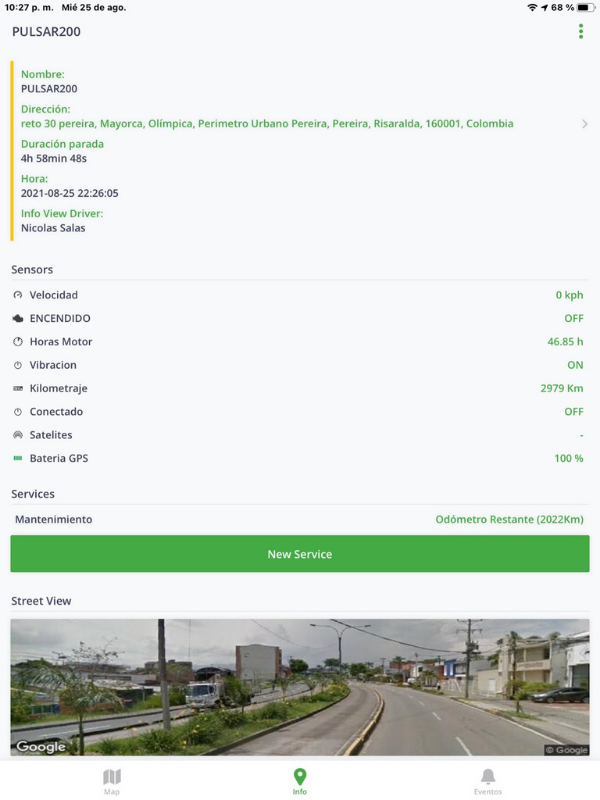The height and width of the screenshot is (800, 600).
Task: Tap the ENCENDIDO engine icon
Action: tap(17, 318)
